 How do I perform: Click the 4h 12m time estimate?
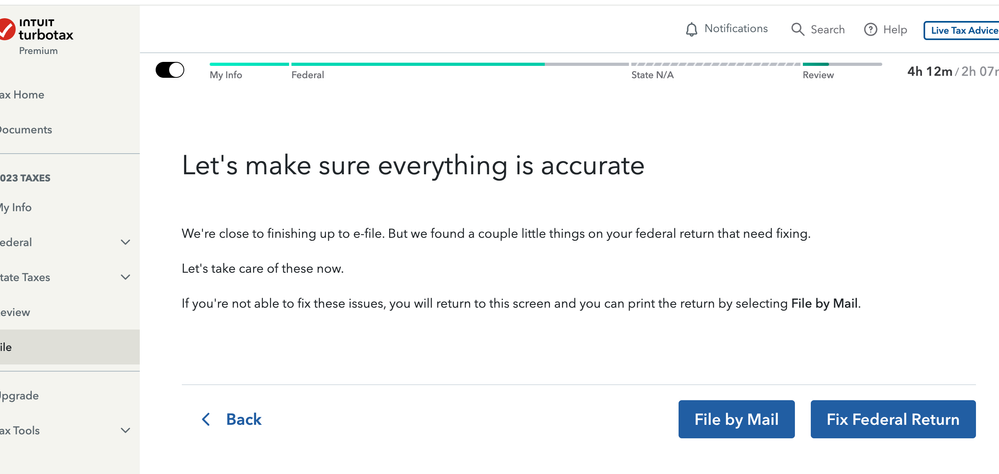929,71
